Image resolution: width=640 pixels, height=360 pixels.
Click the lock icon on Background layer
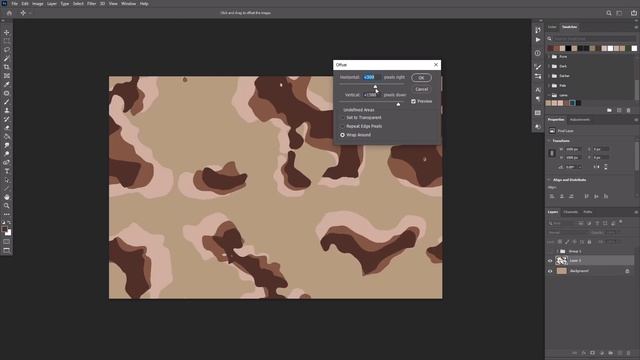coord(627,271)
